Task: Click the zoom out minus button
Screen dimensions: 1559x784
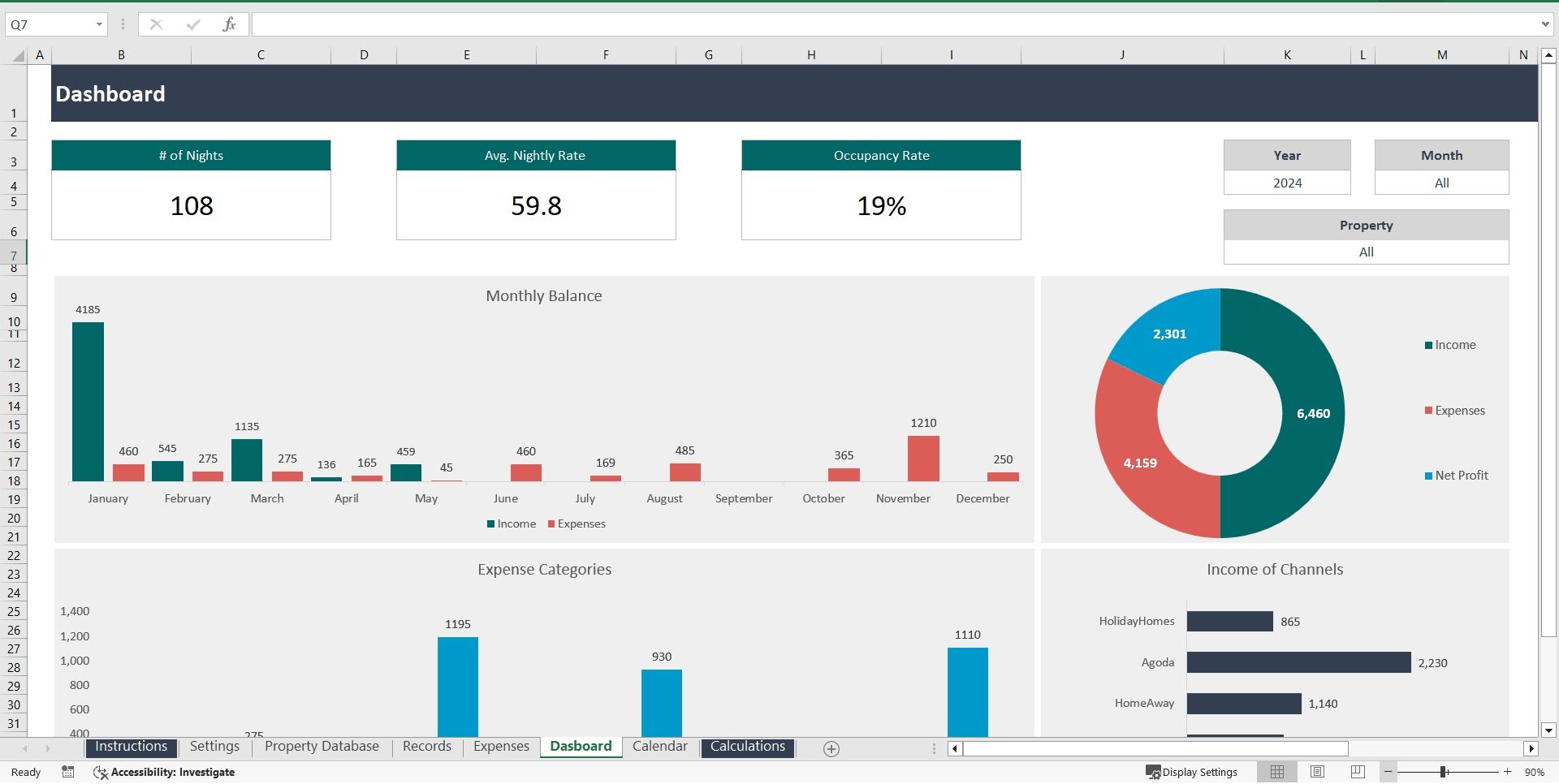Action: point(1388,772)
